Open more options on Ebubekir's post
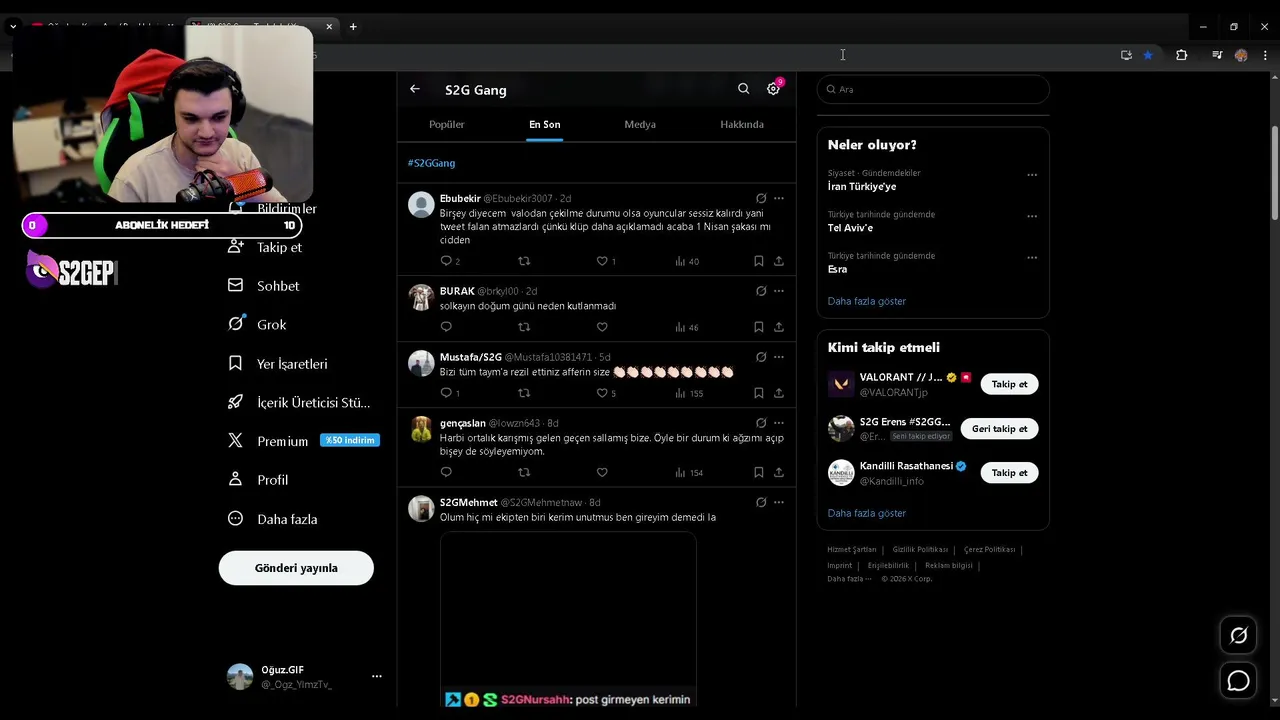The width and height of the screenshot is (1280, 720). (779, 198)
